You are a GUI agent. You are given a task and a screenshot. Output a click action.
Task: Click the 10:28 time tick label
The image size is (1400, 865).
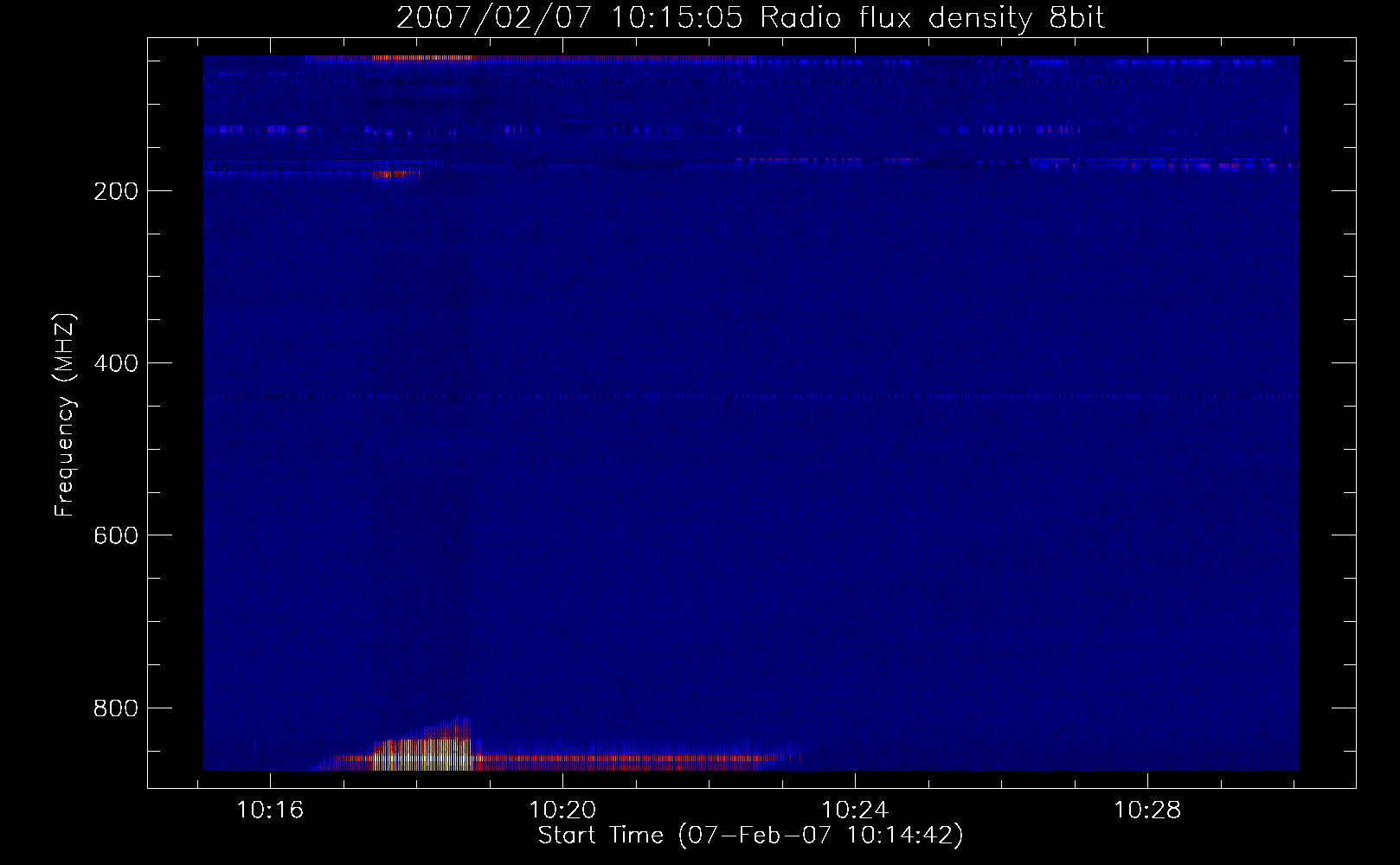pyautogui.click(x=1146, y=811)
